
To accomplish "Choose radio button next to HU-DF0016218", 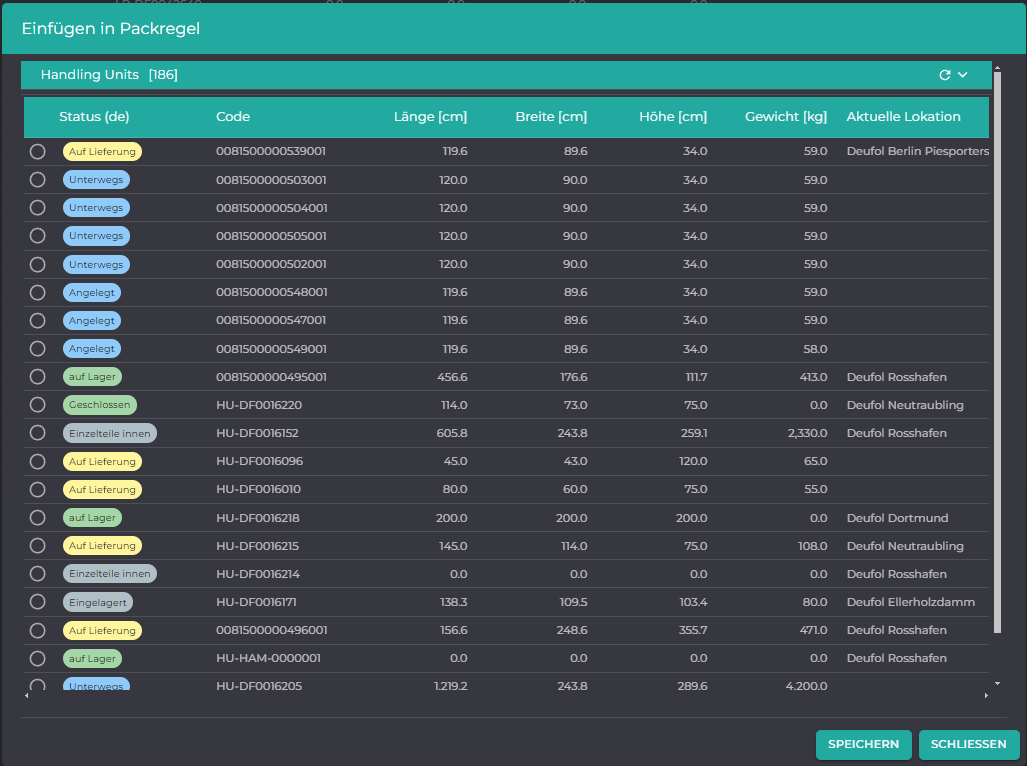I will tap(37, 518).
